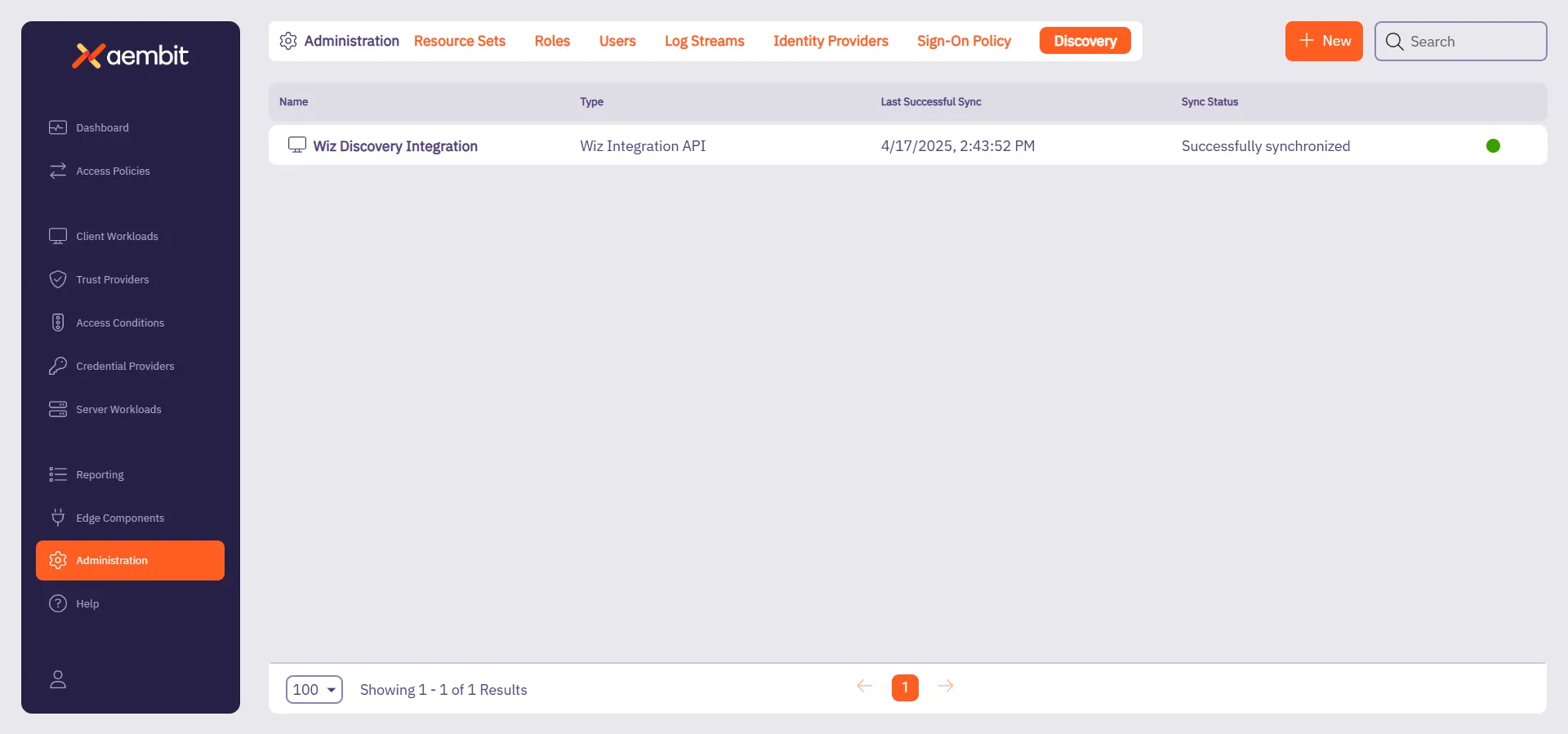
Task: Open Dashboard via its chart icon
Action: [x=58, y=127]
